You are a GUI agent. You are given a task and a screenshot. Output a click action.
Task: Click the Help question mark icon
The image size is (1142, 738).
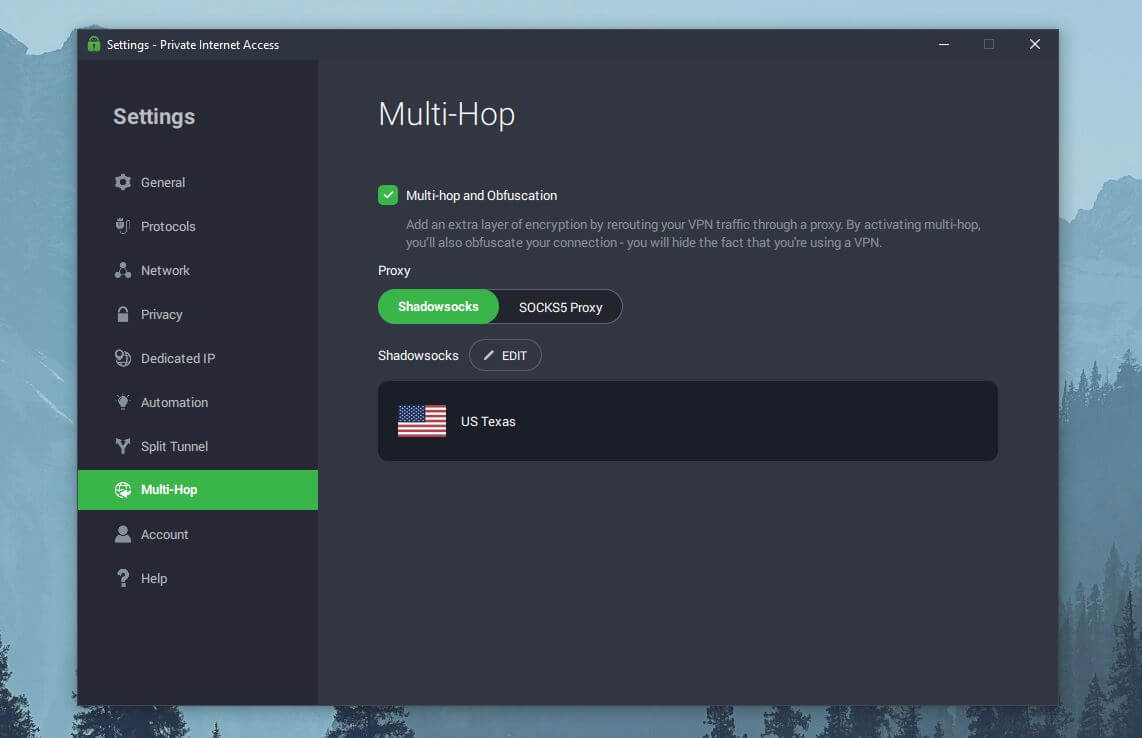click(x=123, y=578)
